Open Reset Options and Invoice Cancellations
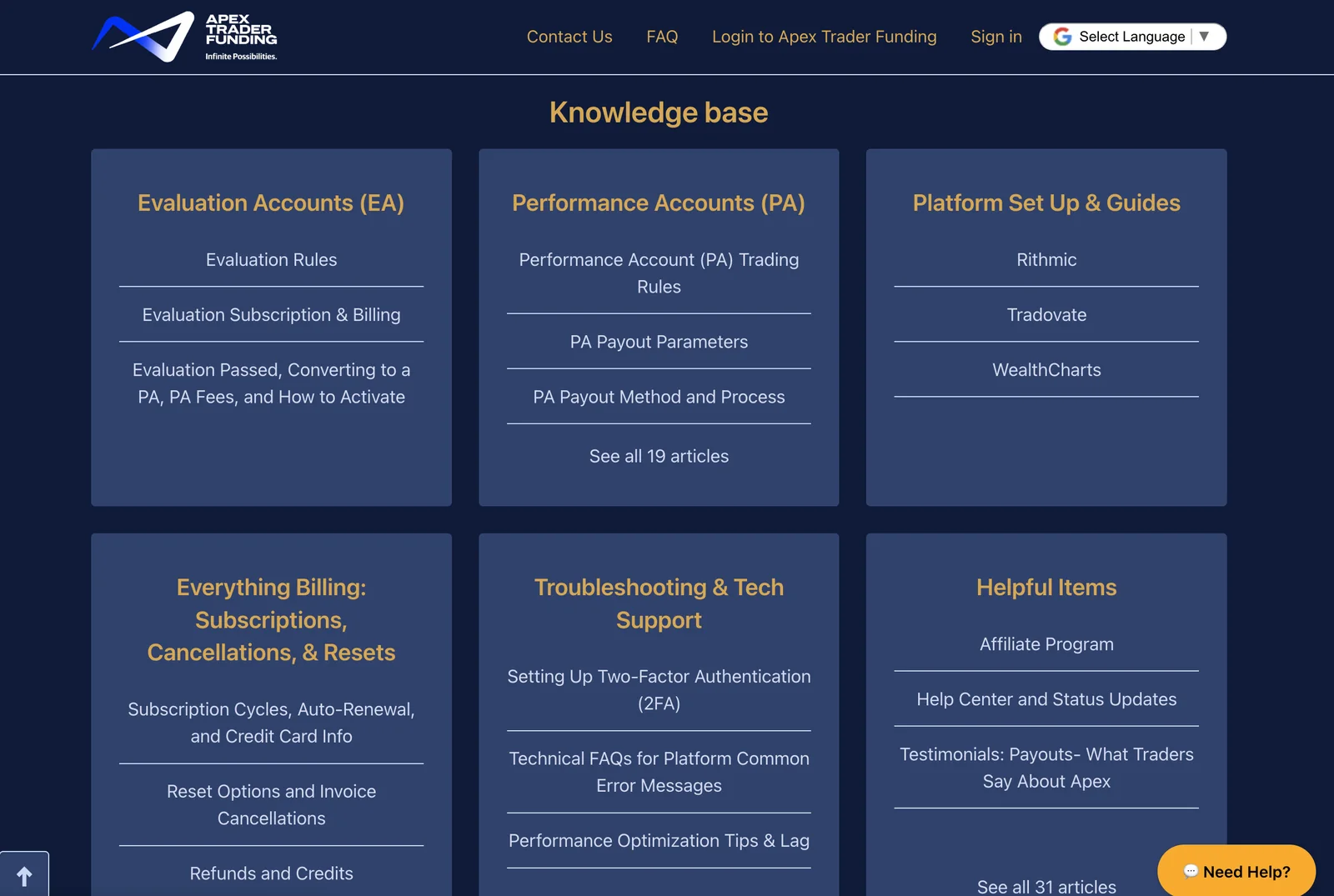The height and width of the screenshot is (896, 1334). (271, 804)
